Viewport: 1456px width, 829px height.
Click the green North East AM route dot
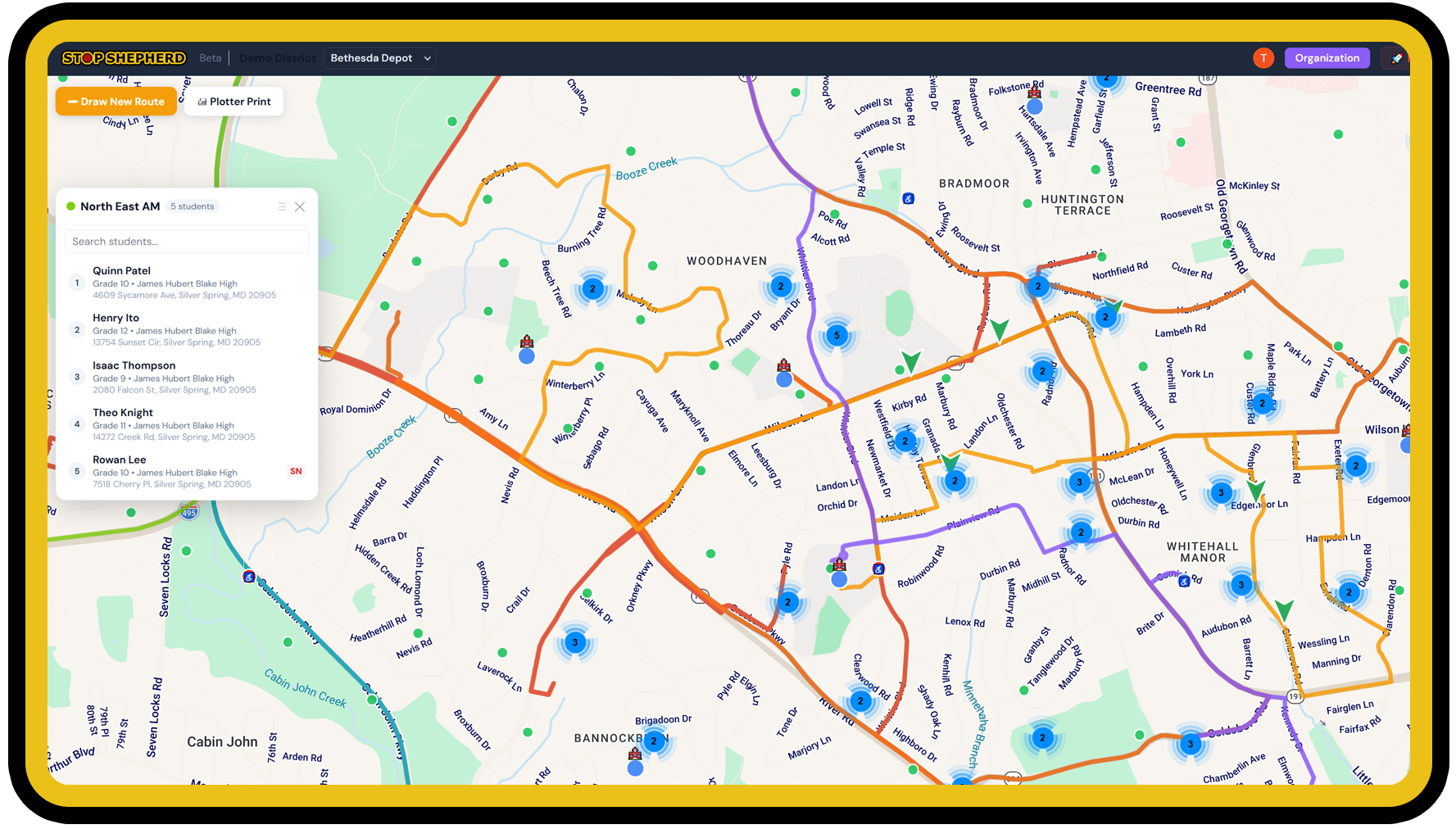click(70, 206)
